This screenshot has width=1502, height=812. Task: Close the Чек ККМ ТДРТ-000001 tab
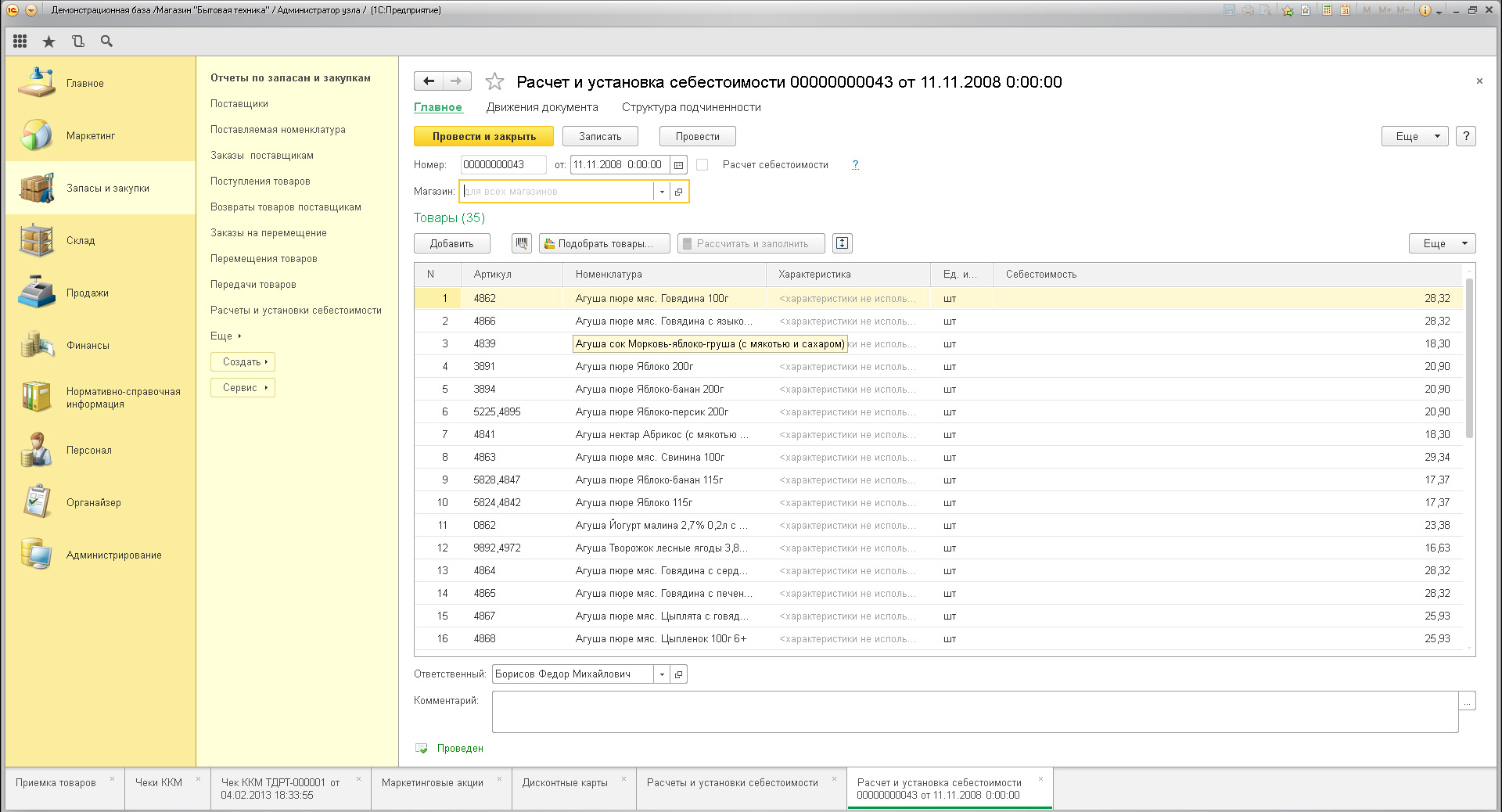359,779
